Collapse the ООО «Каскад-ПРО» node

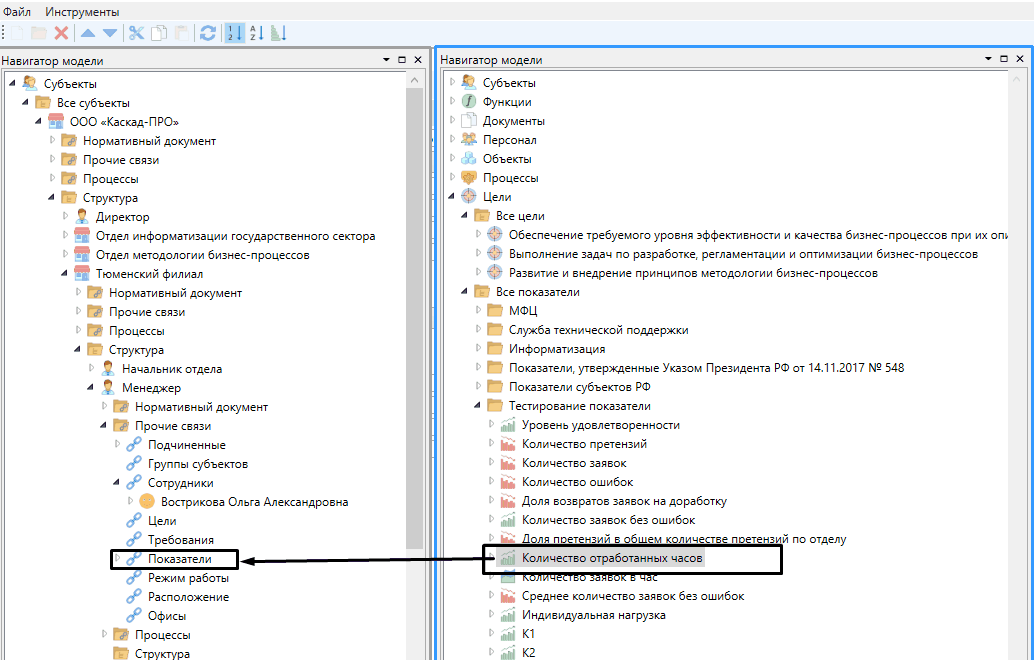[38, 121]
